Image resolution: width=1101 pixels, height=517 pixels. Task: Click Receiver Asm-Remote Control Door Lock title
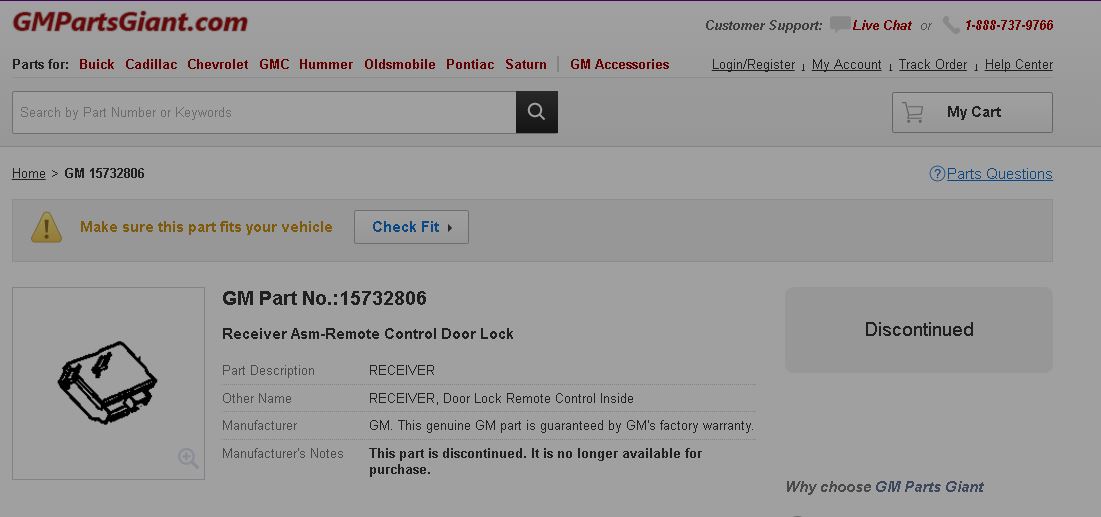(x=368, y=334)
